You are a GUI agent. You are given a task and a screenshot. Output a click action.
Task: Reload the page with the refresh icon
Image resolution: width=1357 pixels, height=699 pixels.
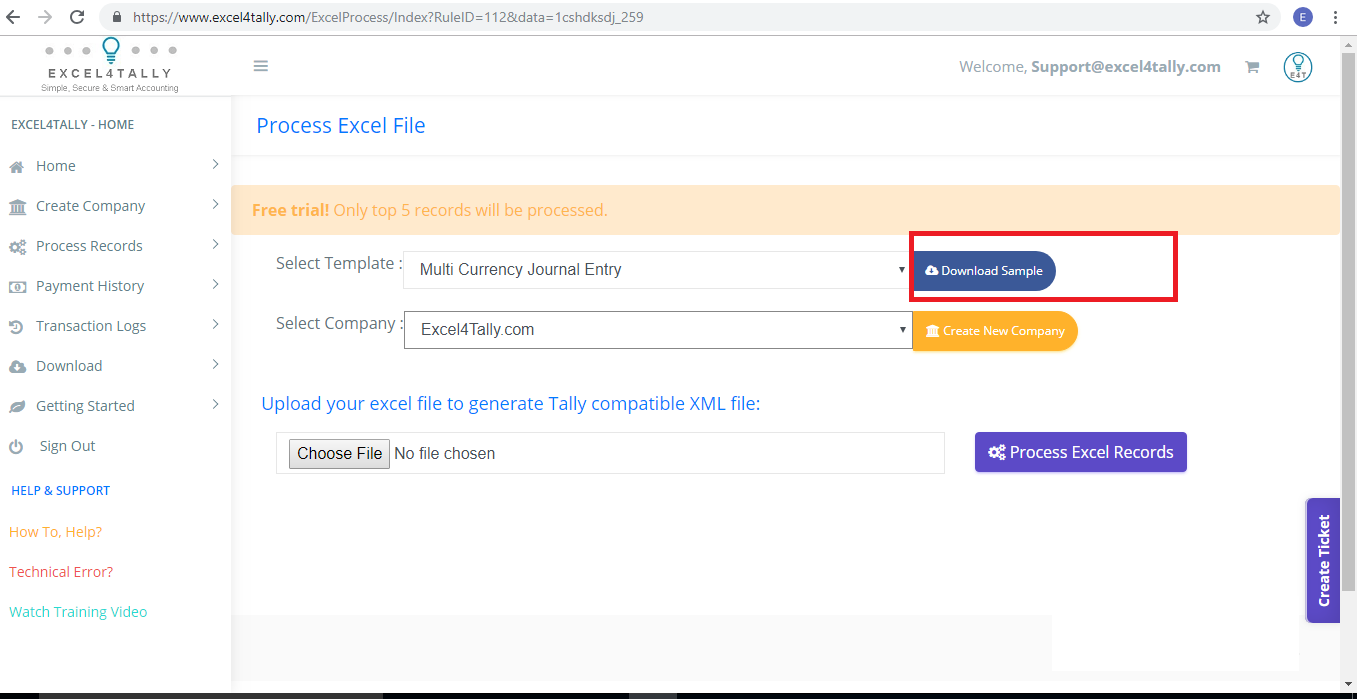(77, 17)
